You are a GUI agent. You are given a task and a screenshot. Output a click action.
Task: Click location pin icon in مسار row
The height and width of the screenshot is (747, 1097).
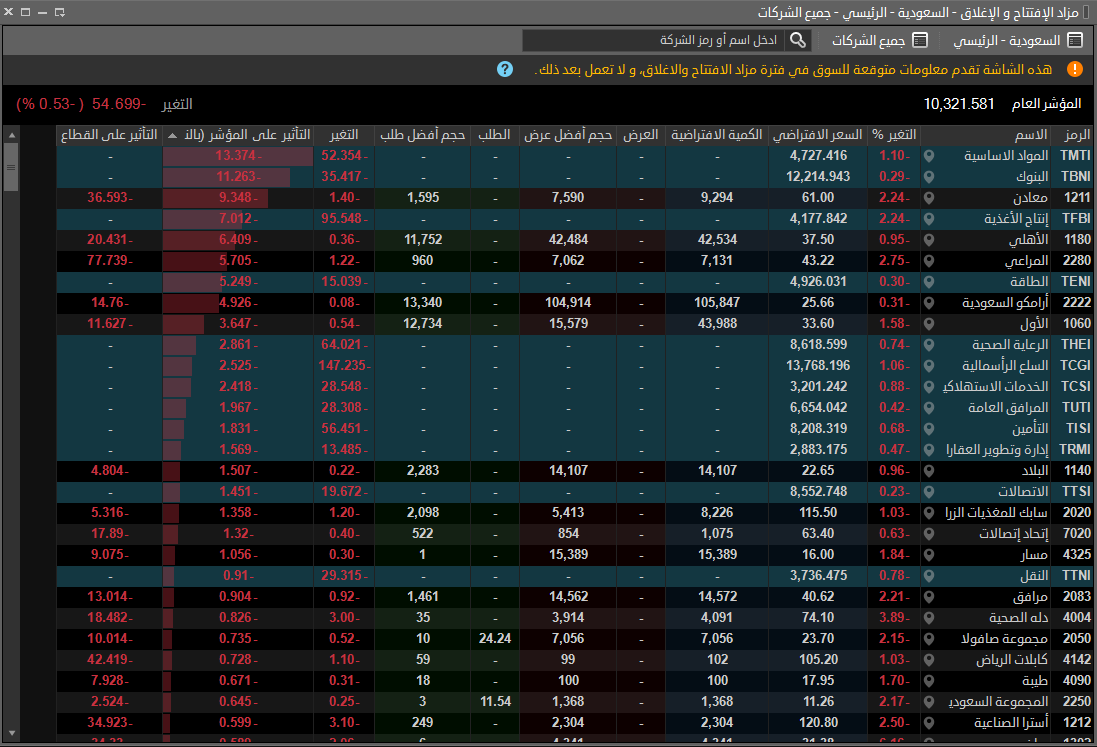(x=928, y=555)
